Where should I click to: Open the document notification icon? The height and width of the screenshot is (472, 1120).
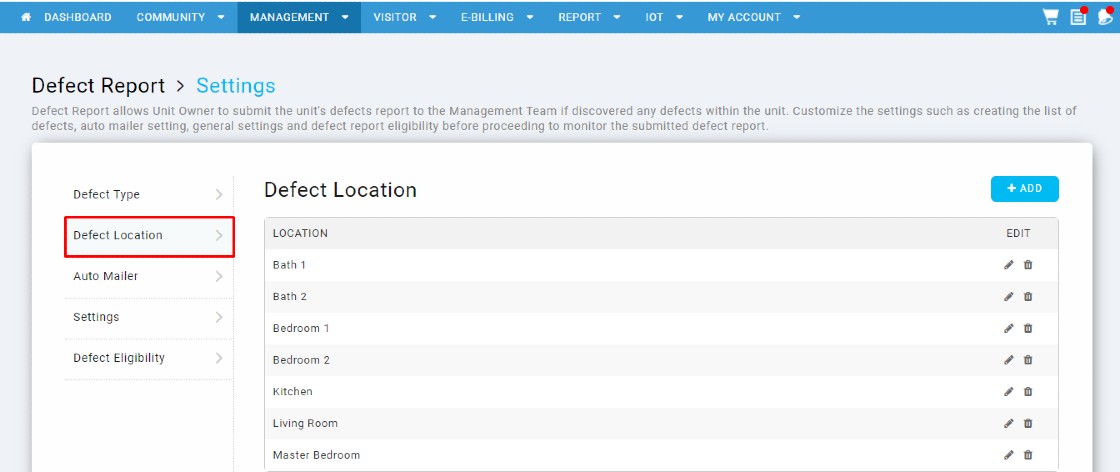(1079, 16)
